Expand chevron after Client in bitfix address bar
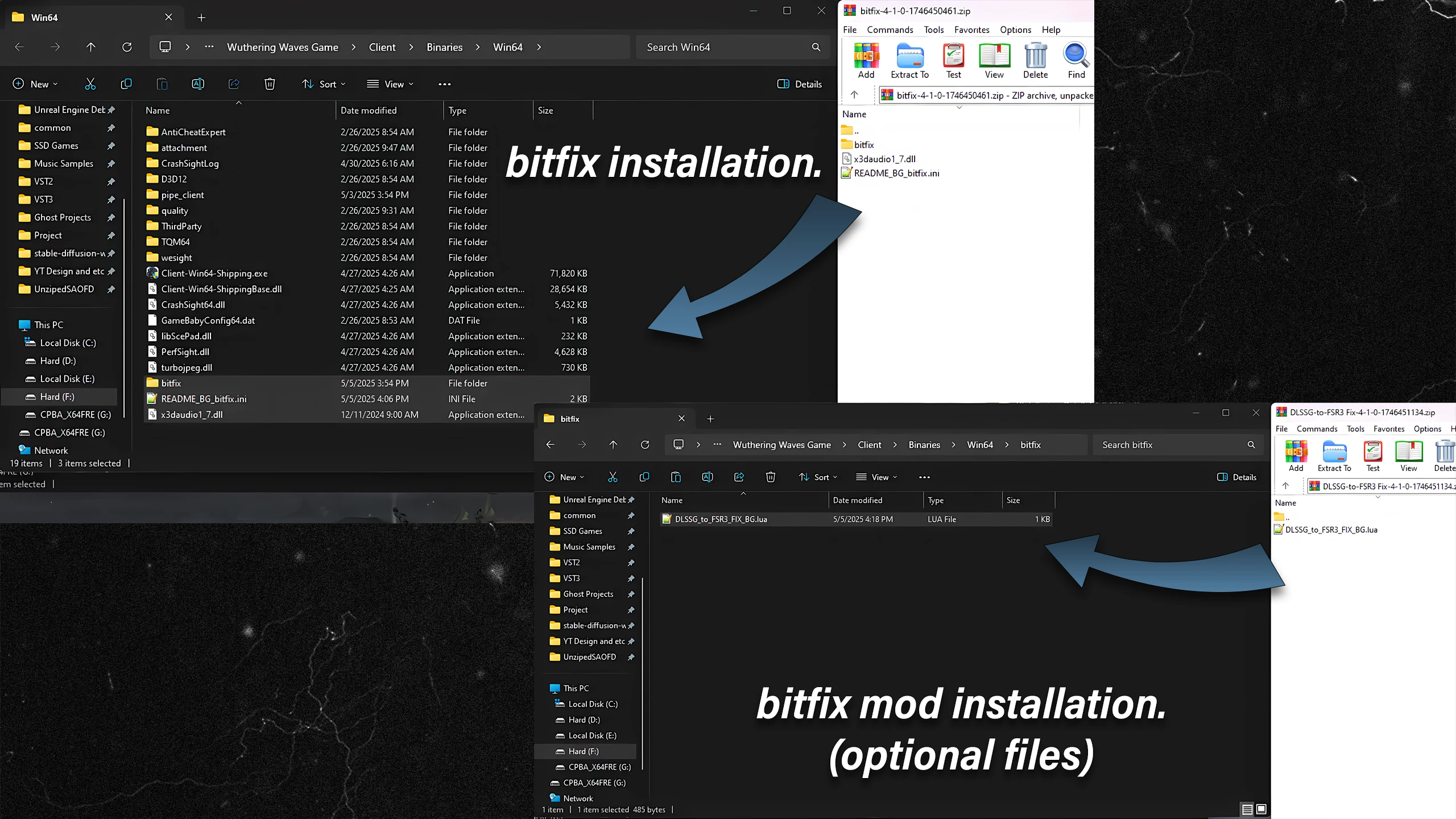 tap(895, 445)
